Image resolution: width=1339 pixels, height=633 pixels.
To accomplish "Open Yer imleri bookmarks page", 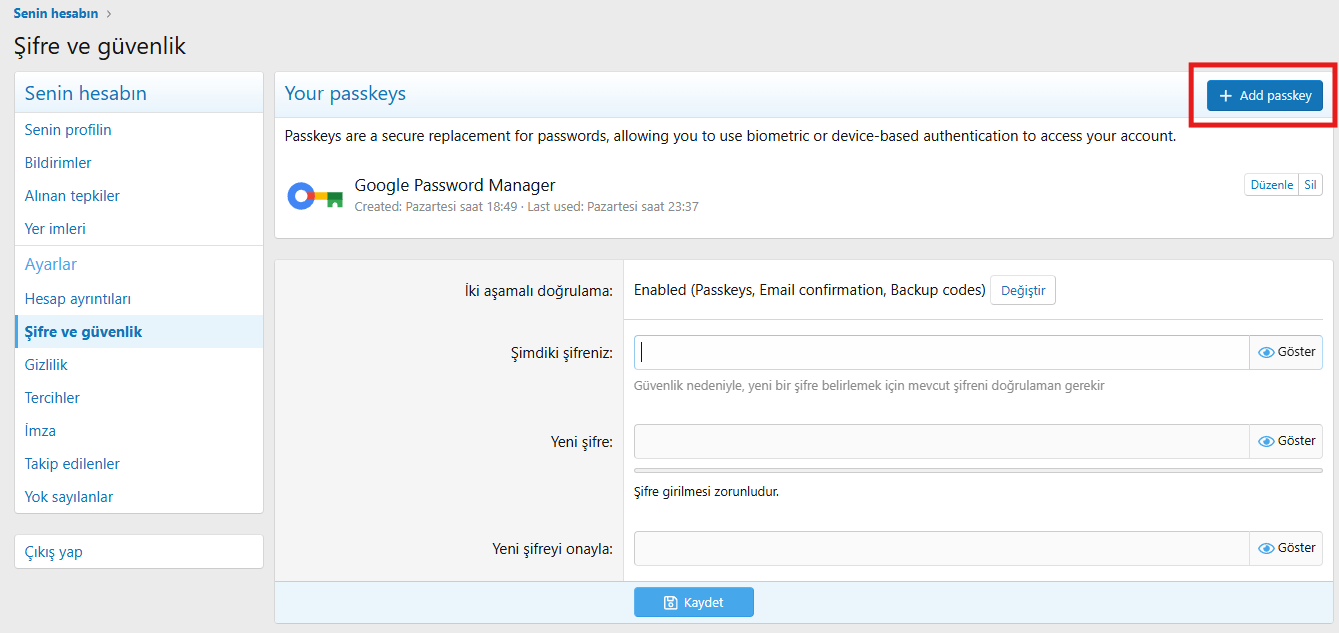I will point(55,229).
